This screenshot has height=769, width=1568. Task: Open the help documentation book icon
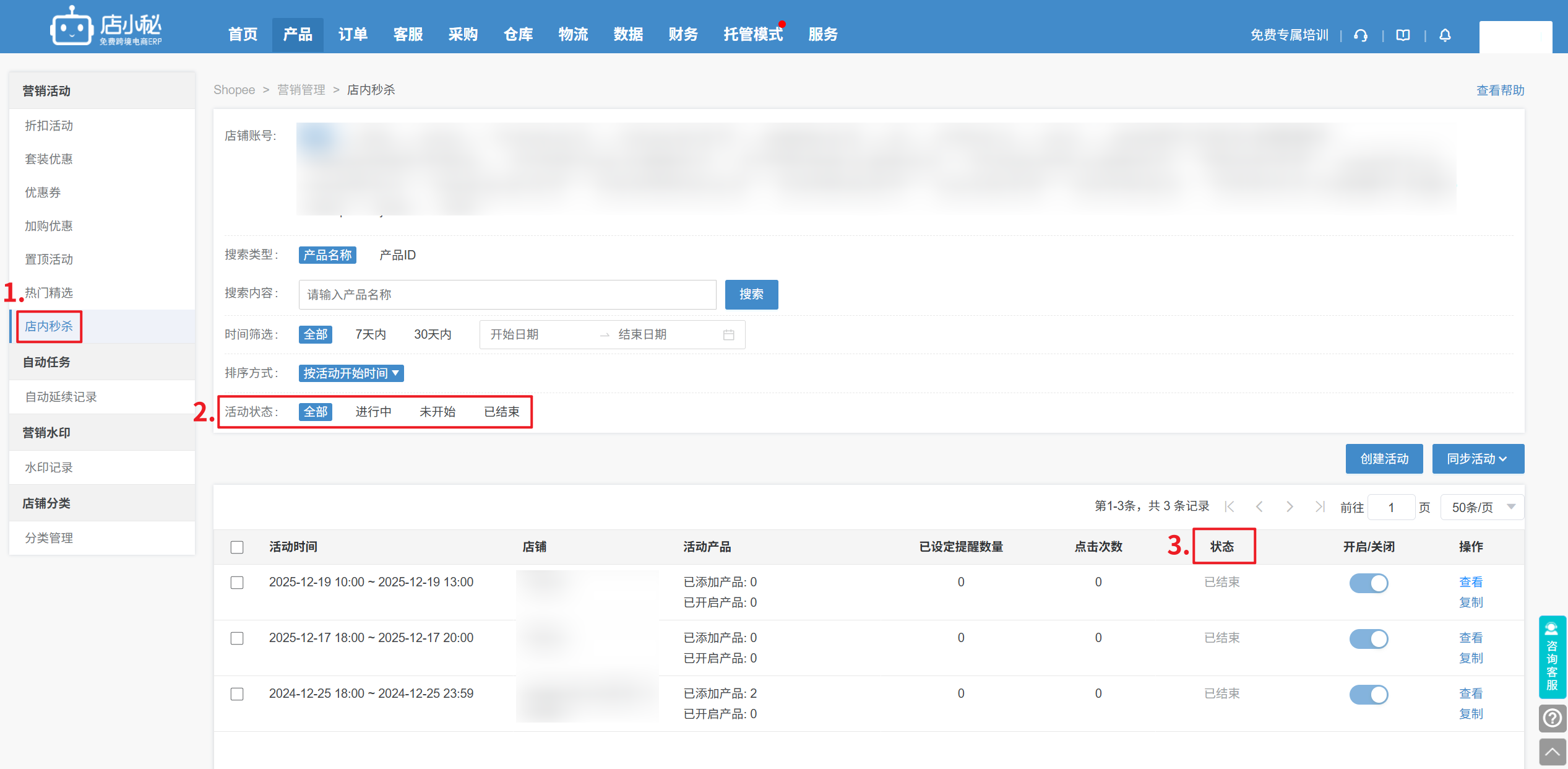click(x=1402, y=35)
